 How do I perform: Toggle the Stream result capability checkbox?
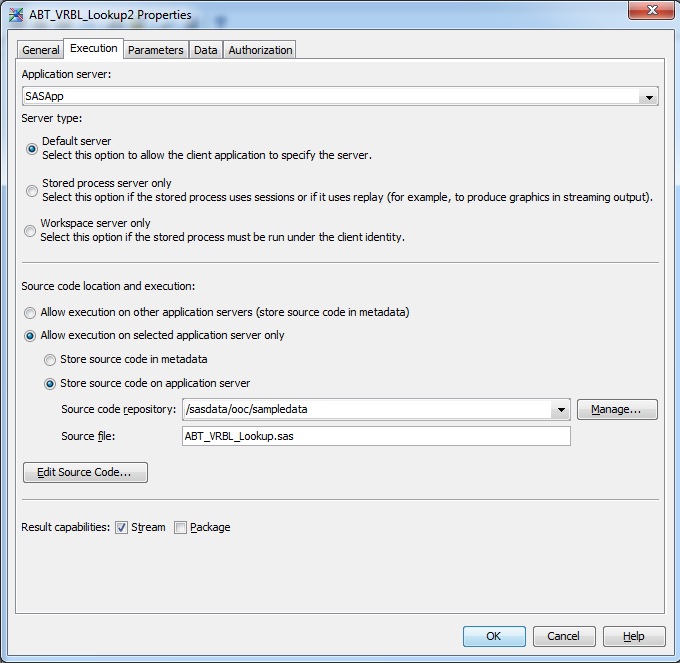tap(121, 527)
